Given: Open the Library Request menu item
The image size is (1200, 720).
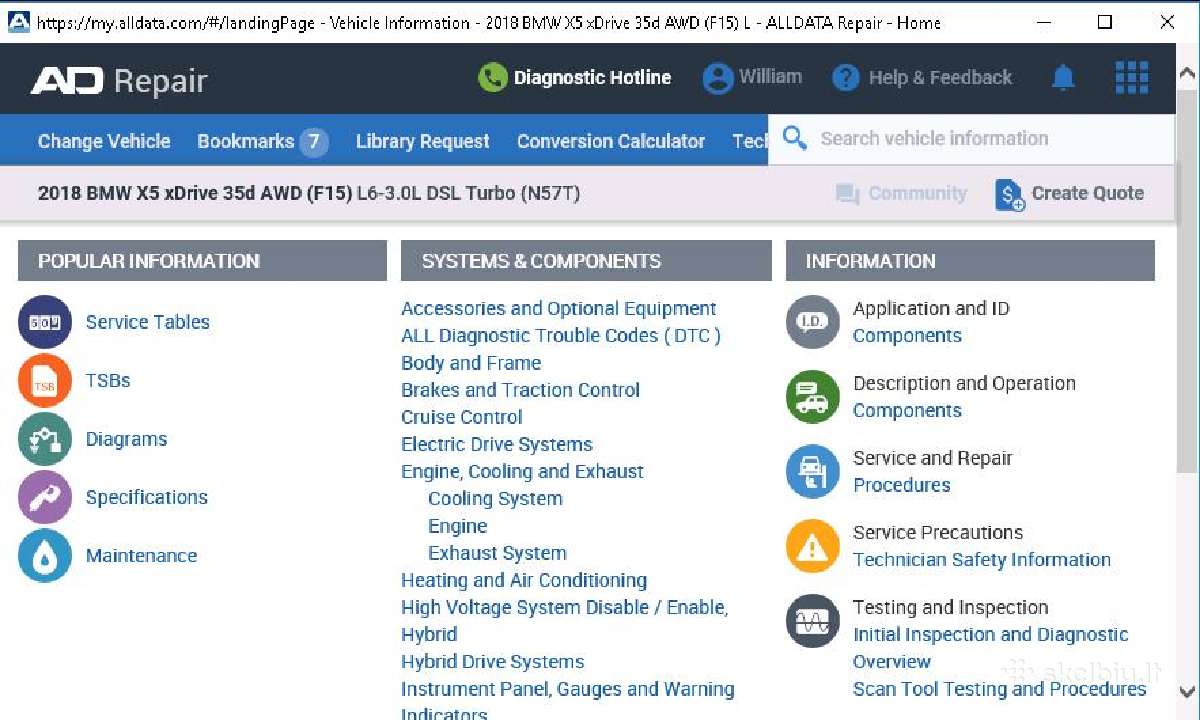Looking at the screenshot, I should tap(423, 141).
